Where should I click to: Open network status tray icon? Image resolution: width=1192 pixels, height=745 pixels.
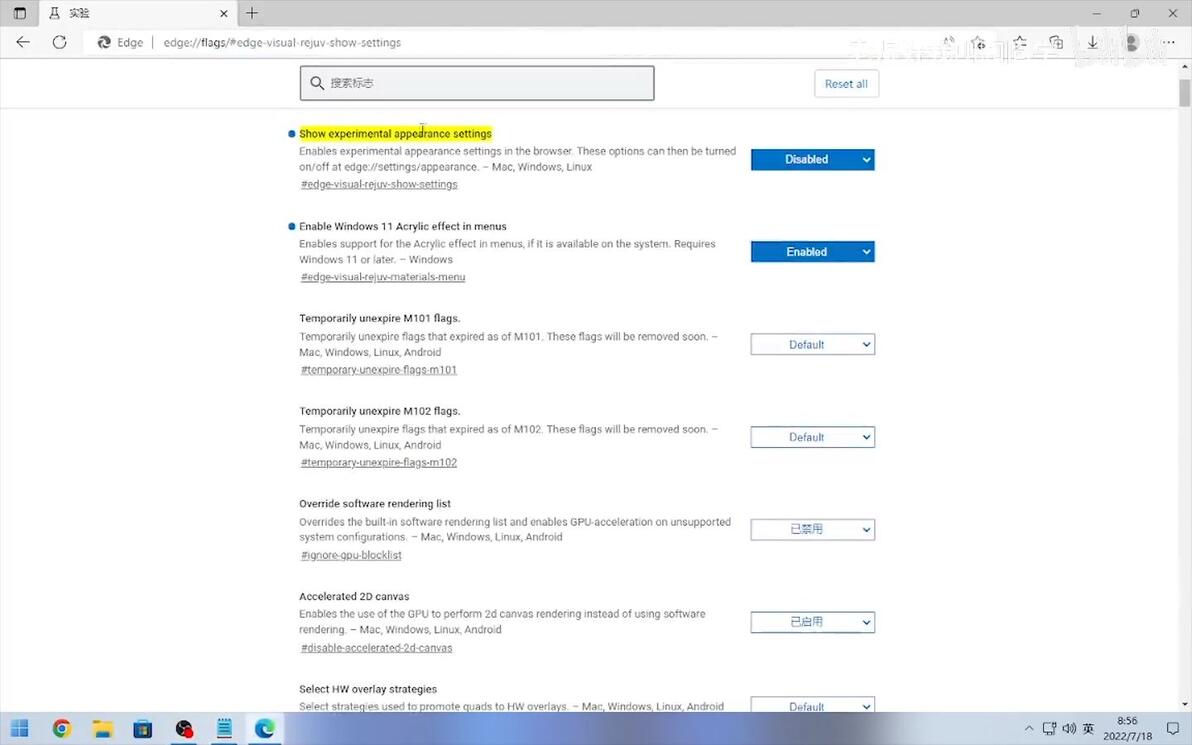coord(1049,728)
